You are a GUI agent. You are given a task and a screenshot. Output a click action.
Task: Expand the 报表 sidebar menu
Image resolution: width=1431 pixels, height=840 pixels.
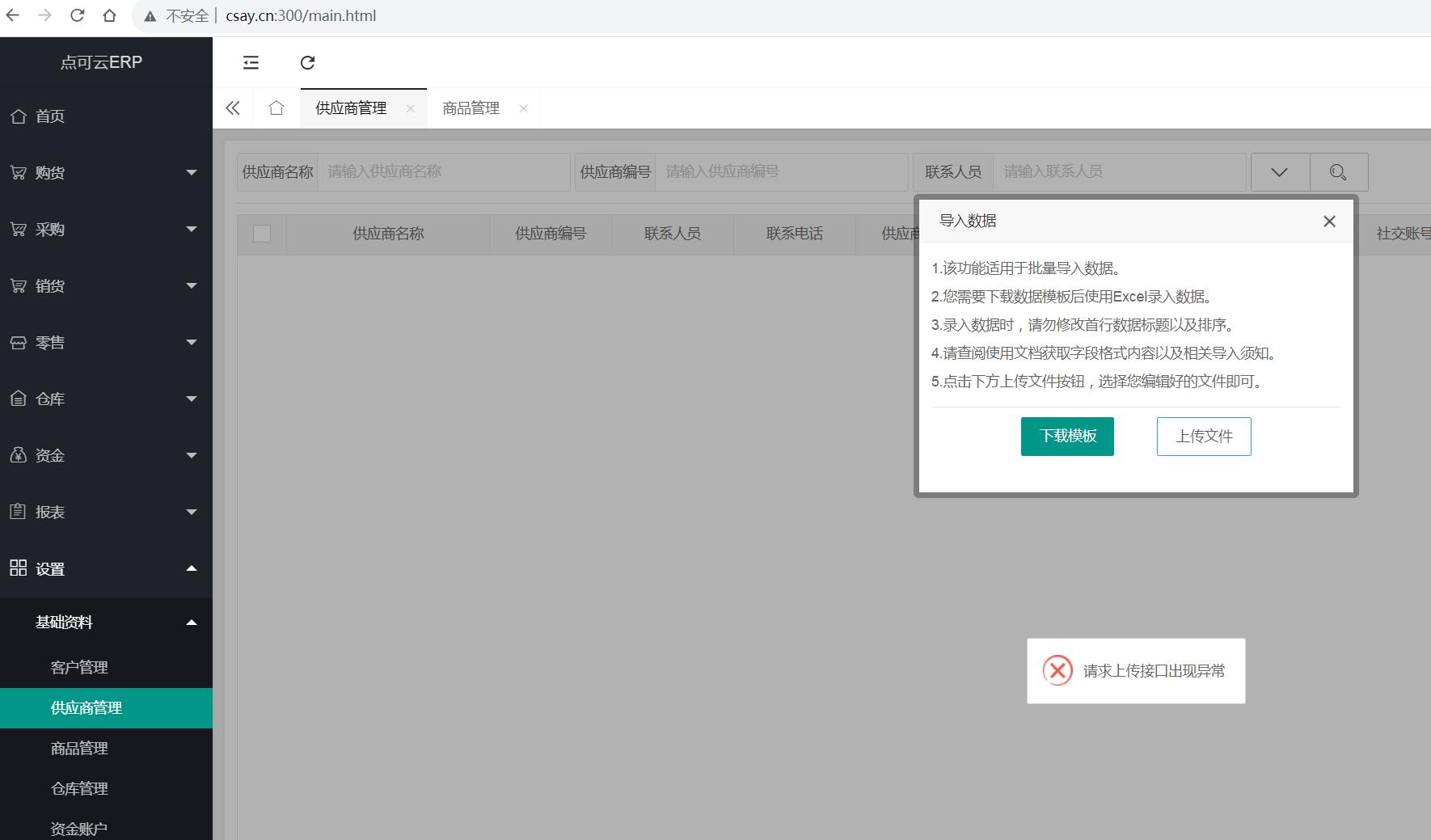(x=106, y=513)
